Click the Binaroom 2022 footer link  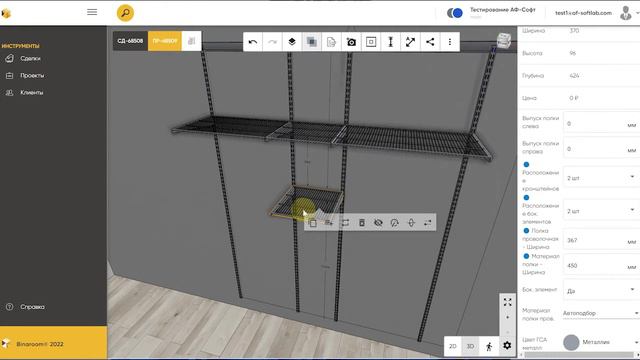pos(40,344)
